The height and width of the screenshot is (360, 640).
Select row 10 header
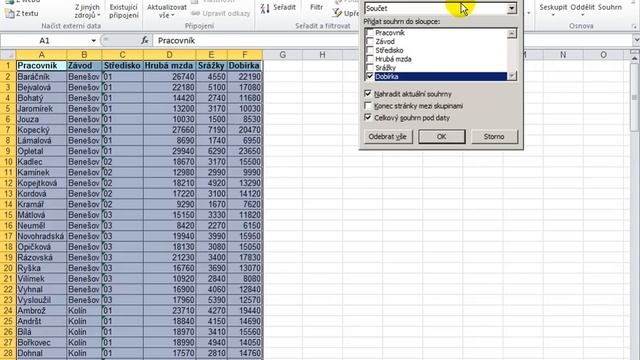point(8,162)
